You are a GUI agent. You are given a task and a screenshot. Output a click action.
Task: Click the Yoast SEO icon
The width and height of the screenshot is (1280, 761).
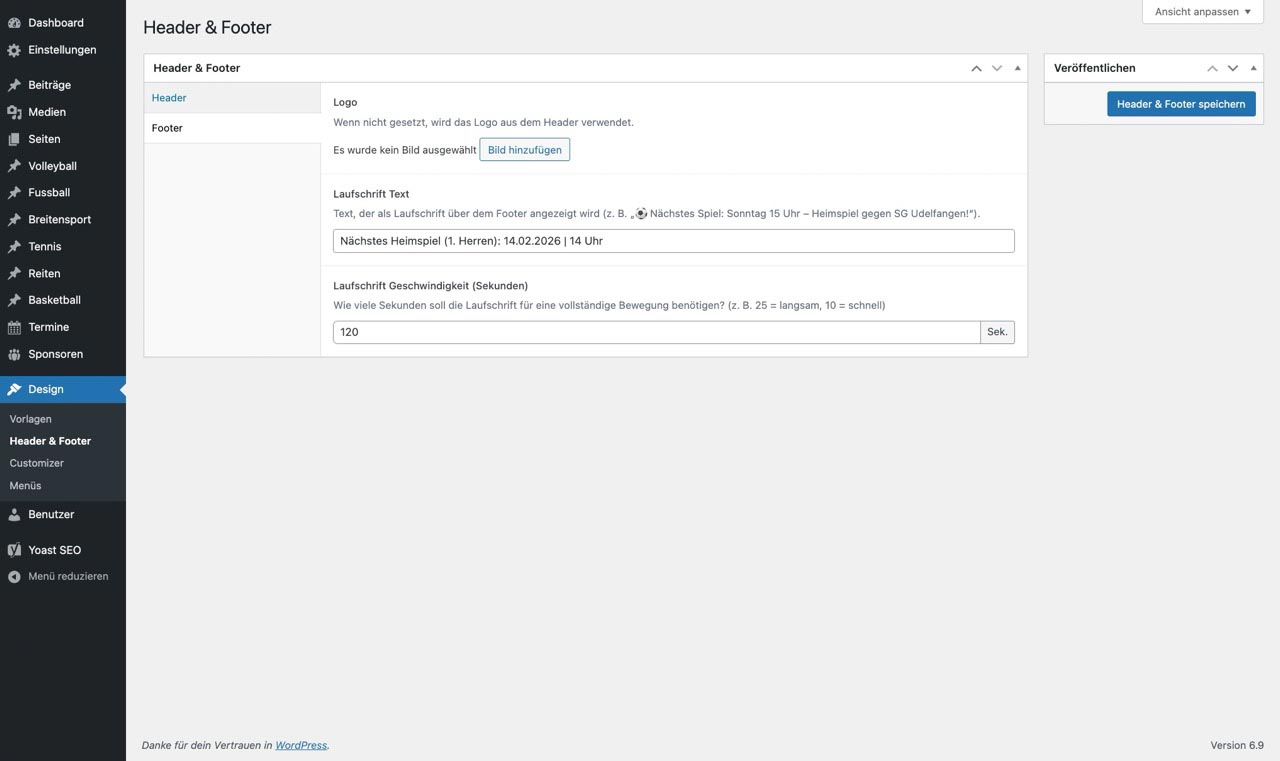click(14, 550)
